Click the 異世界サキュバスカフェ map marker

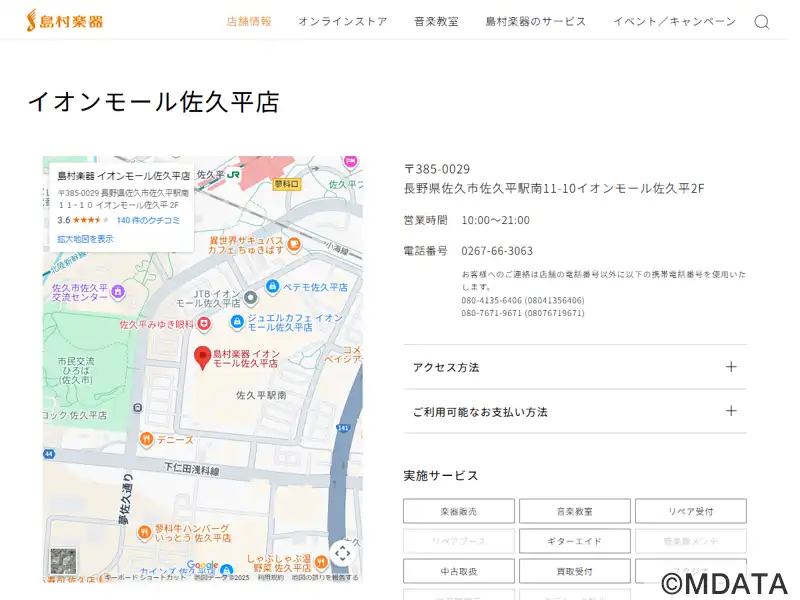point(294,243)
